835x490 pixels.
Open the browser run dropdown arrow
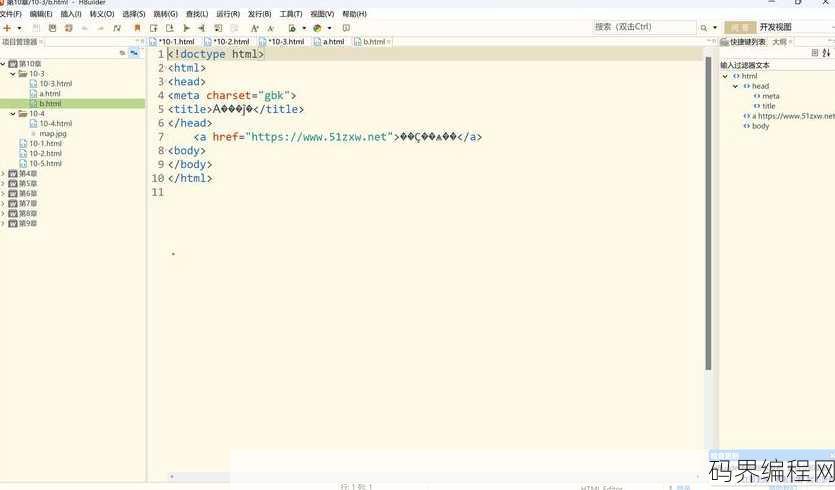pos(304,28)
